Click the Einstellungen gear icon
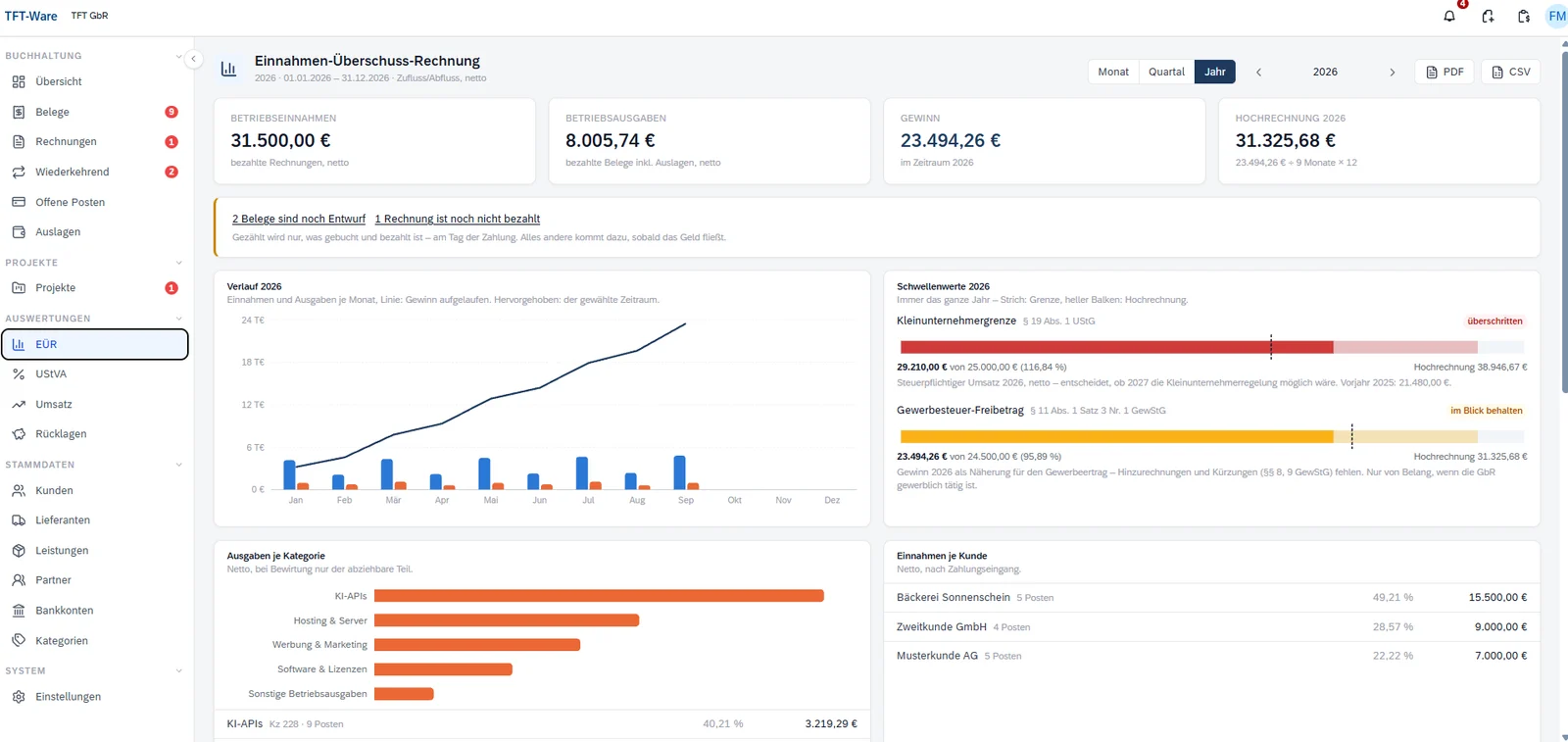 pyautogui.click(x=19, y=697)
